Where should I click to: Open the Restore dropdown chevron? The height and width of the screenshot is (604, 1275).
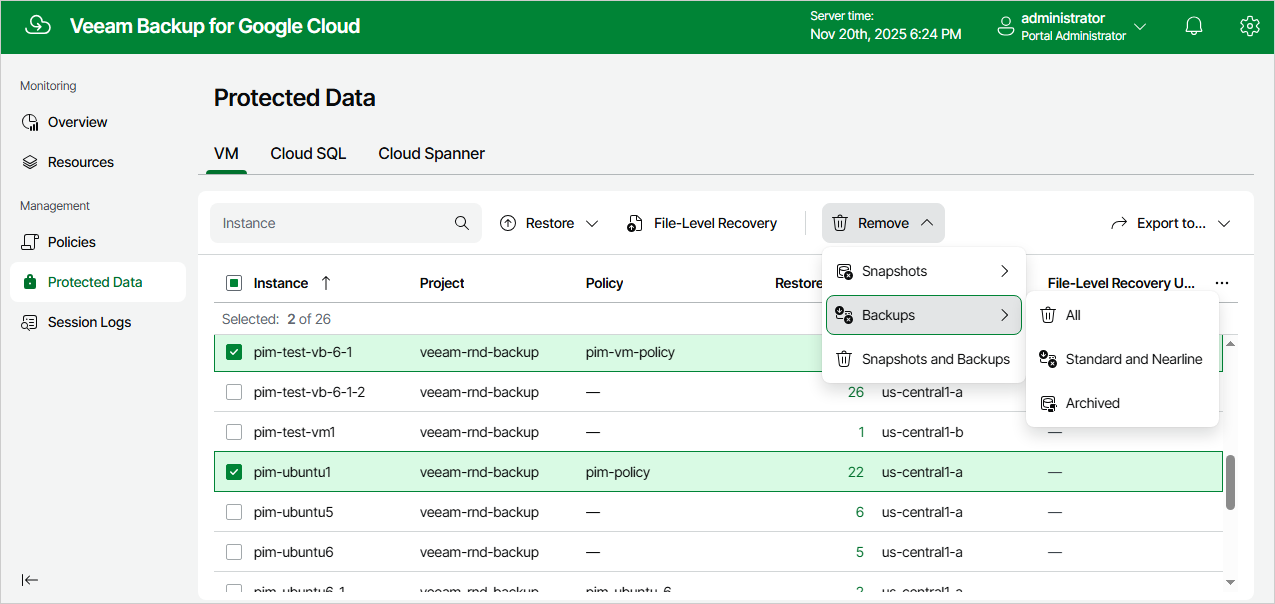pyautogui.click(x=592, y=223)
